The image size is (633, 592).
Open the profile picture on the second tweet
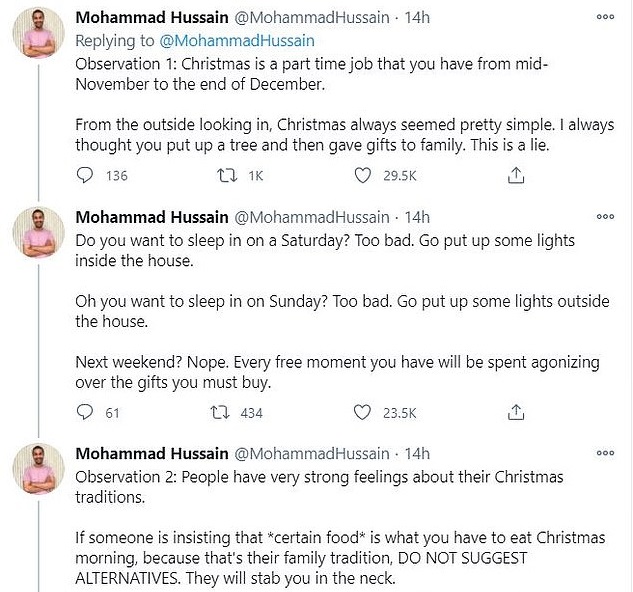pos(39,238)
